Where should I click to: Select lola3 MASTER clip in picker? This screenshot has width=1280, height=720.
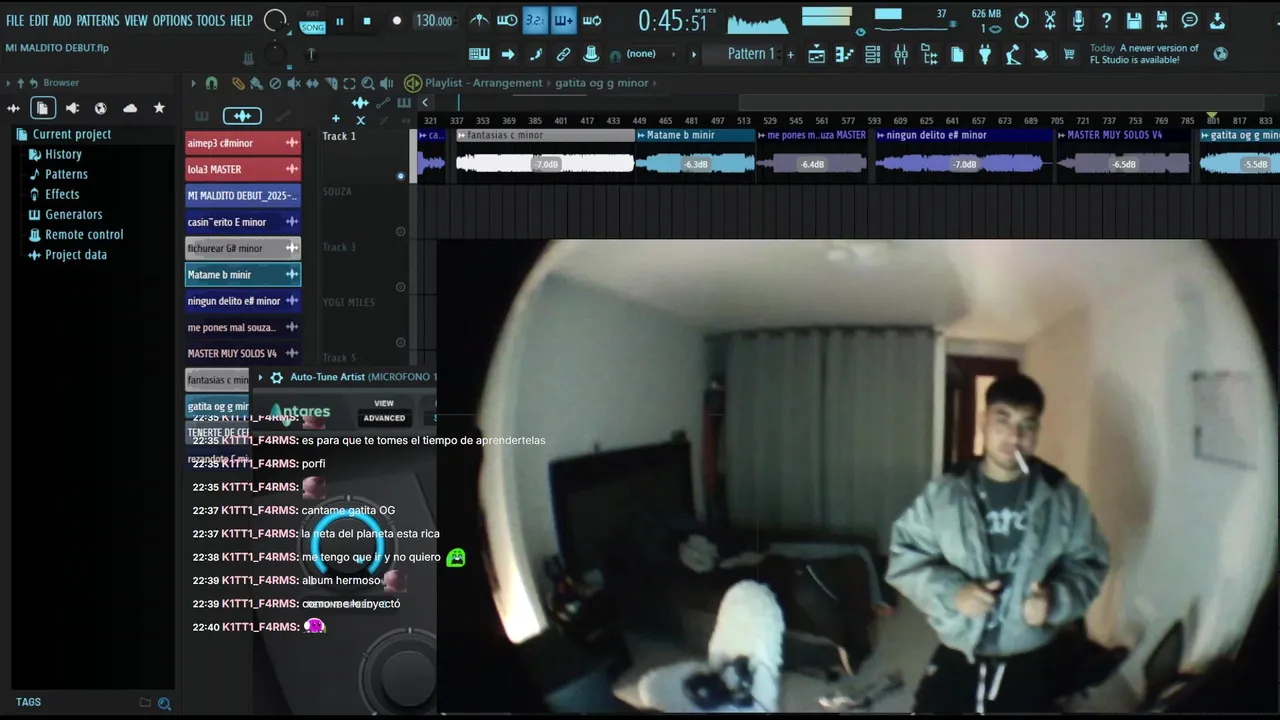pyautogui.click(x=243, y=169)
